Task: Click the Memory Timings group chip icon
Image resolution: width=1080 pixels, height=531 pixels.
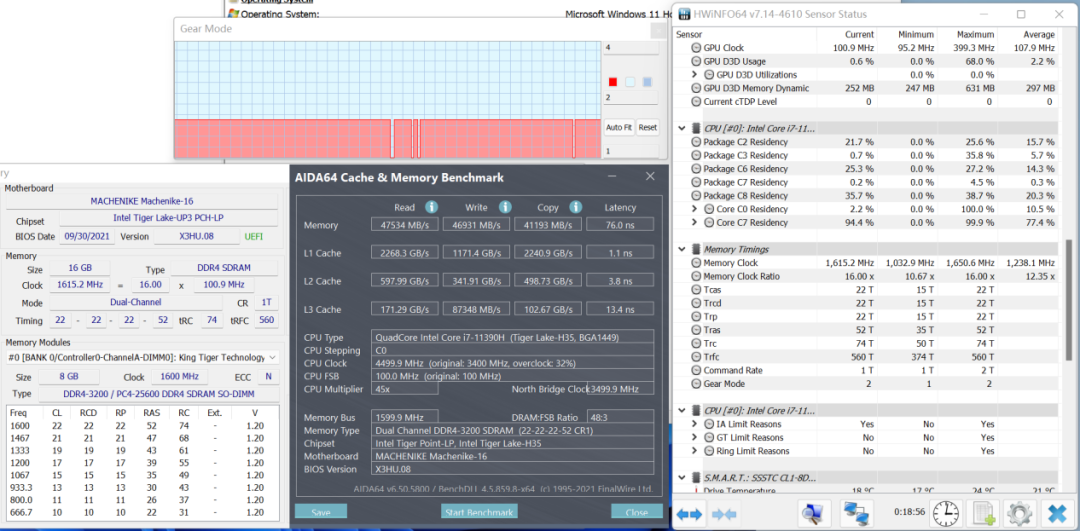Action: click(x=695, y=249)
